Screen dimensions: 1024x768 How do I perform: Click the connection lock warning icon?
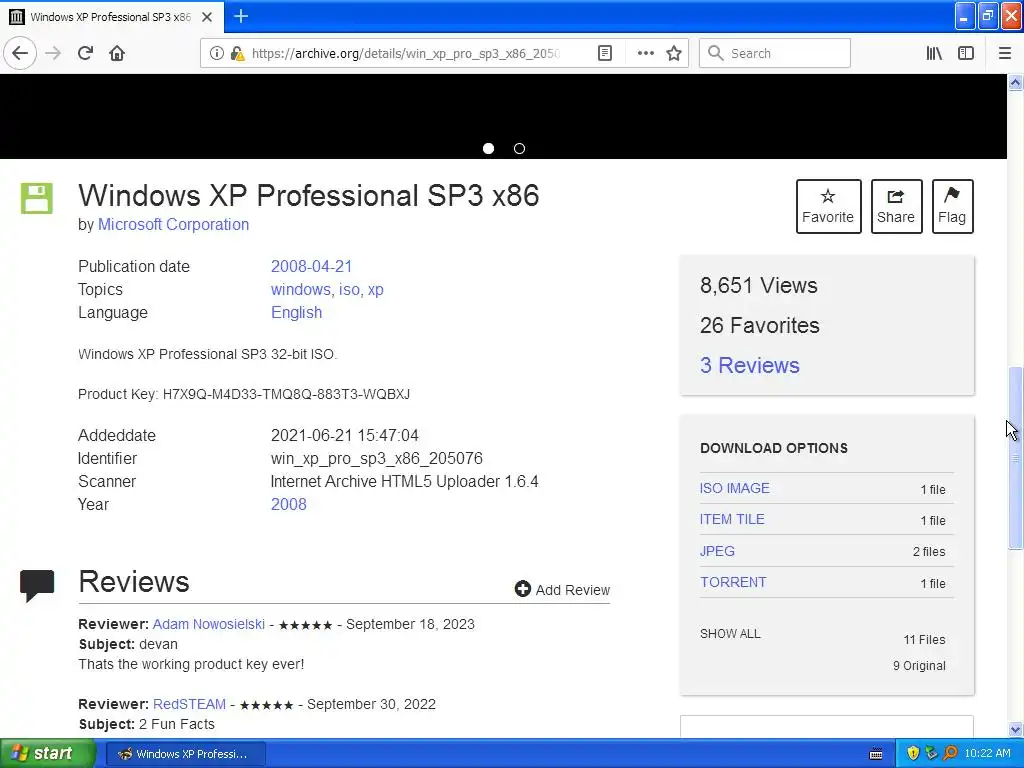click(237, 54)
